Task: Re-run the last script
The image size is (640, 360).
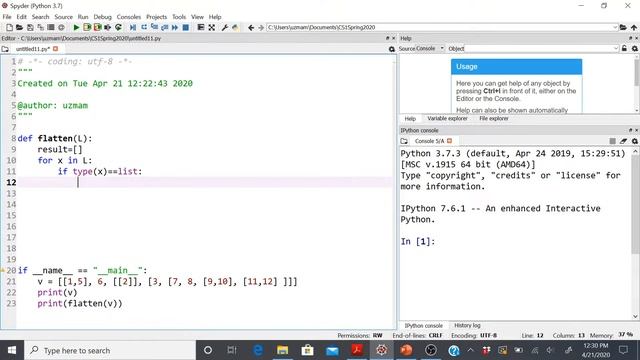Action: (118, 27)
